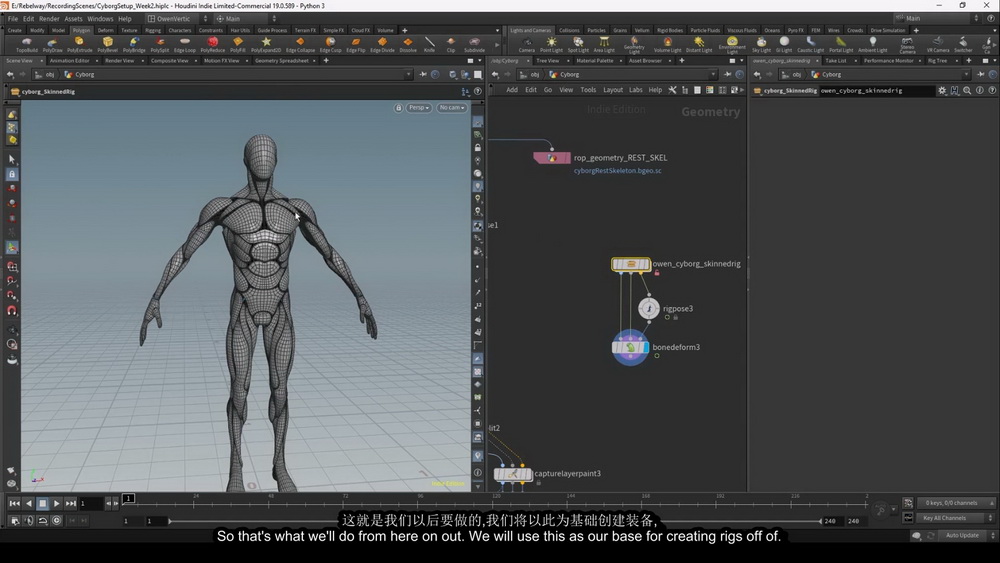Open the Persp viewport dropdown
1000x563 pixels.
click(419, 108)
